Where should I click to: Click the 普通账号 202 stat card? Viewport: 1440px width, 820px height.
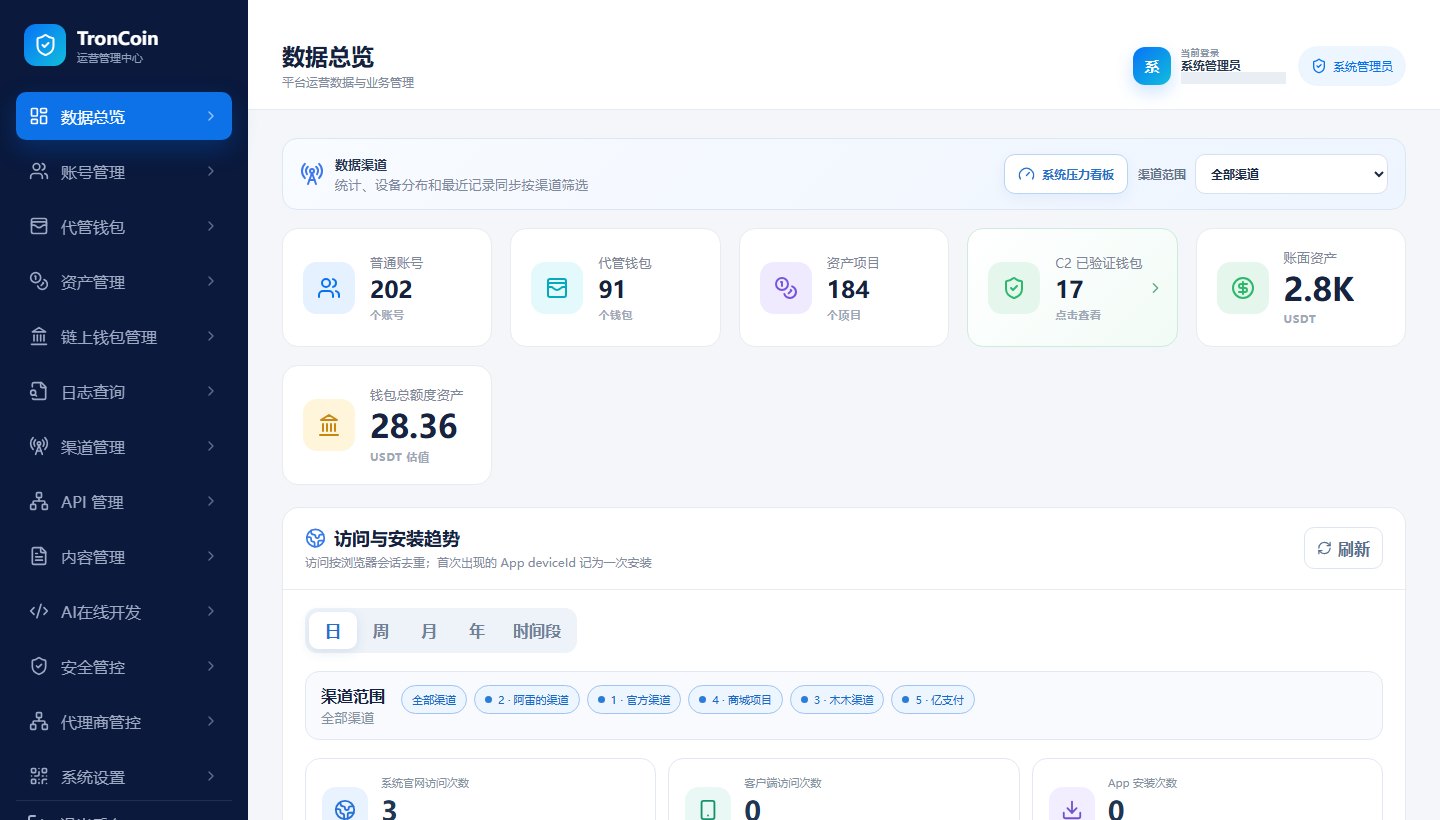click(387, 288)
